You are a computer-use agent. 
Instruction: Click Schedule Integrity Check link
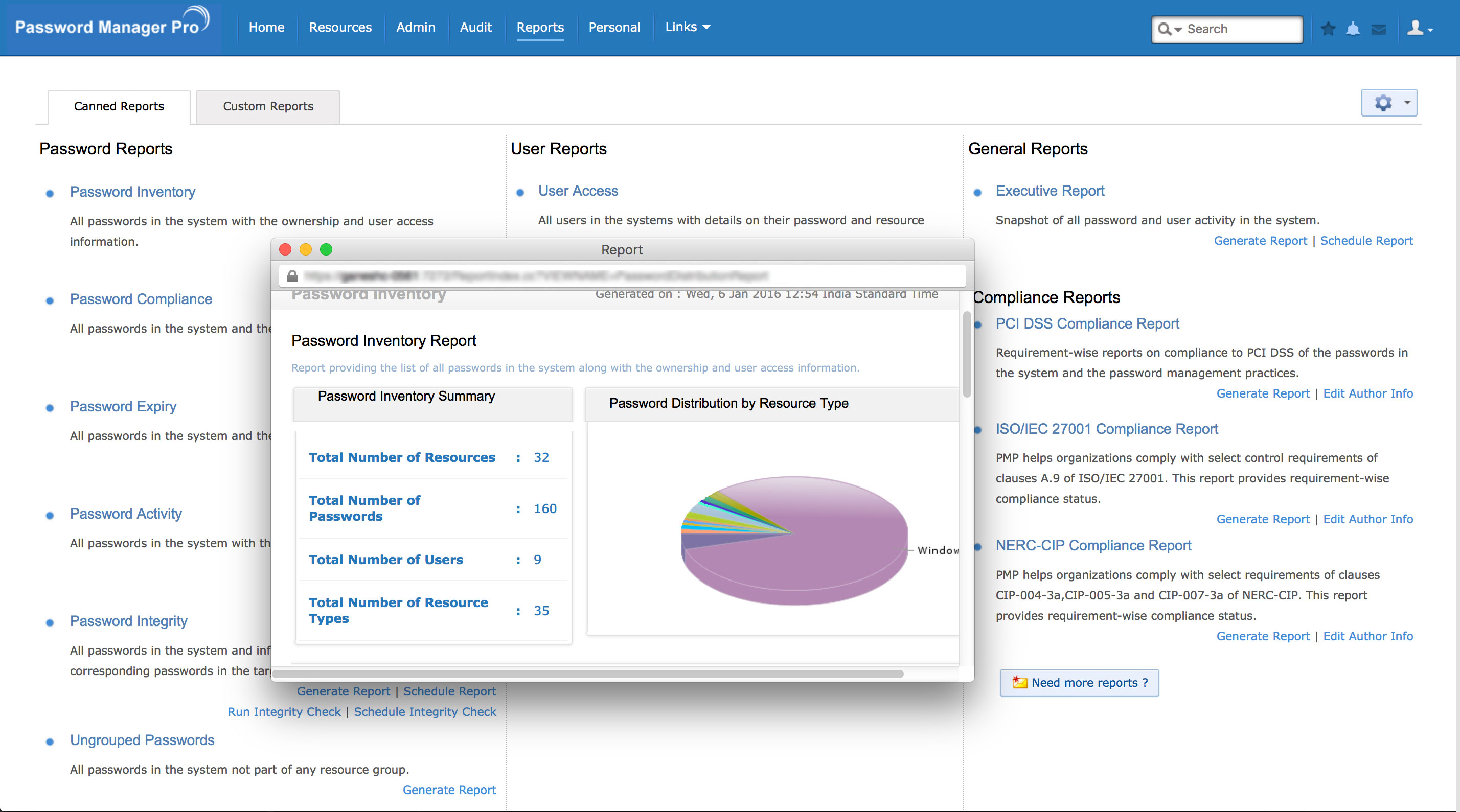point(424,711)
